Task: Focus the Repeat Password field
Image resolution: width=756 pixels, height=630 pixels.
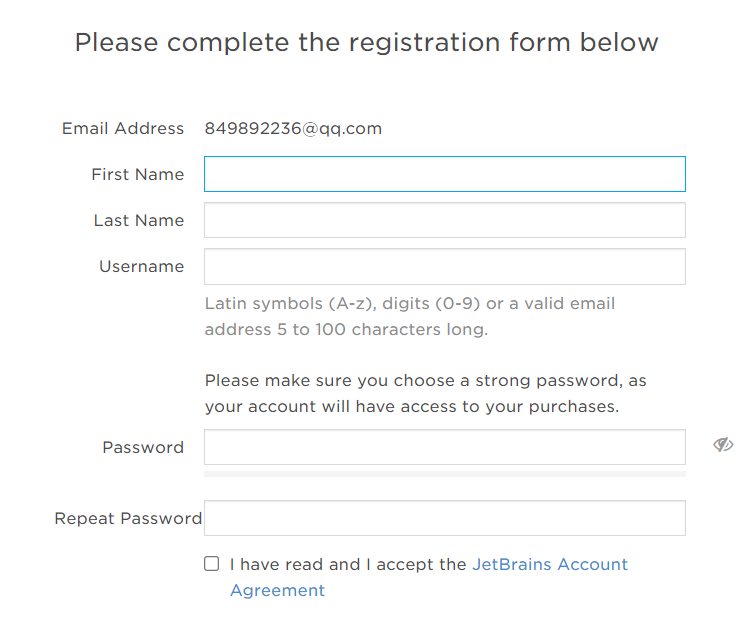Action: coord(444,518)
